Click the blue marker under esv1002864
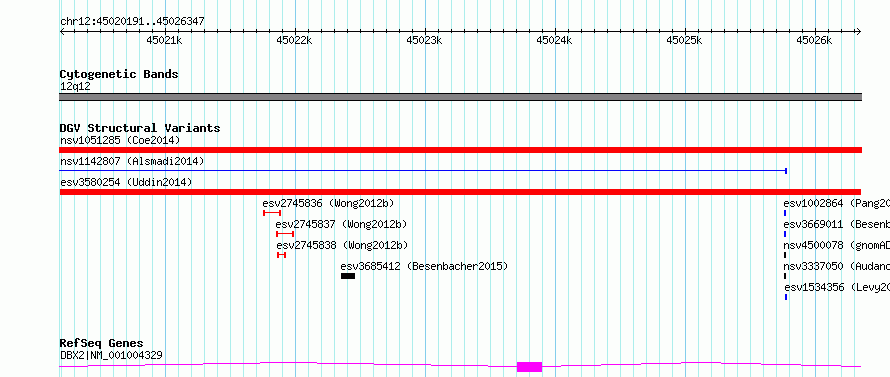890x377 pixels. point(786,213)
